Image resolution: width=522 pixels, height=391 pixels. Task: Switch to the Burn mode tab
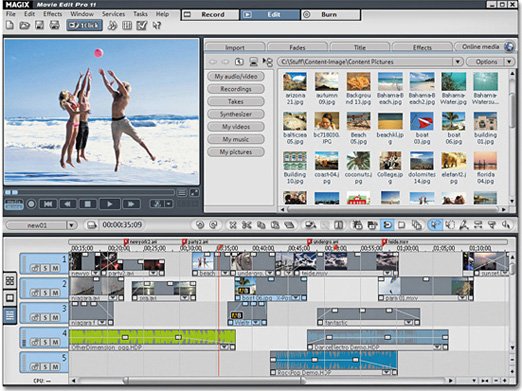331,15
